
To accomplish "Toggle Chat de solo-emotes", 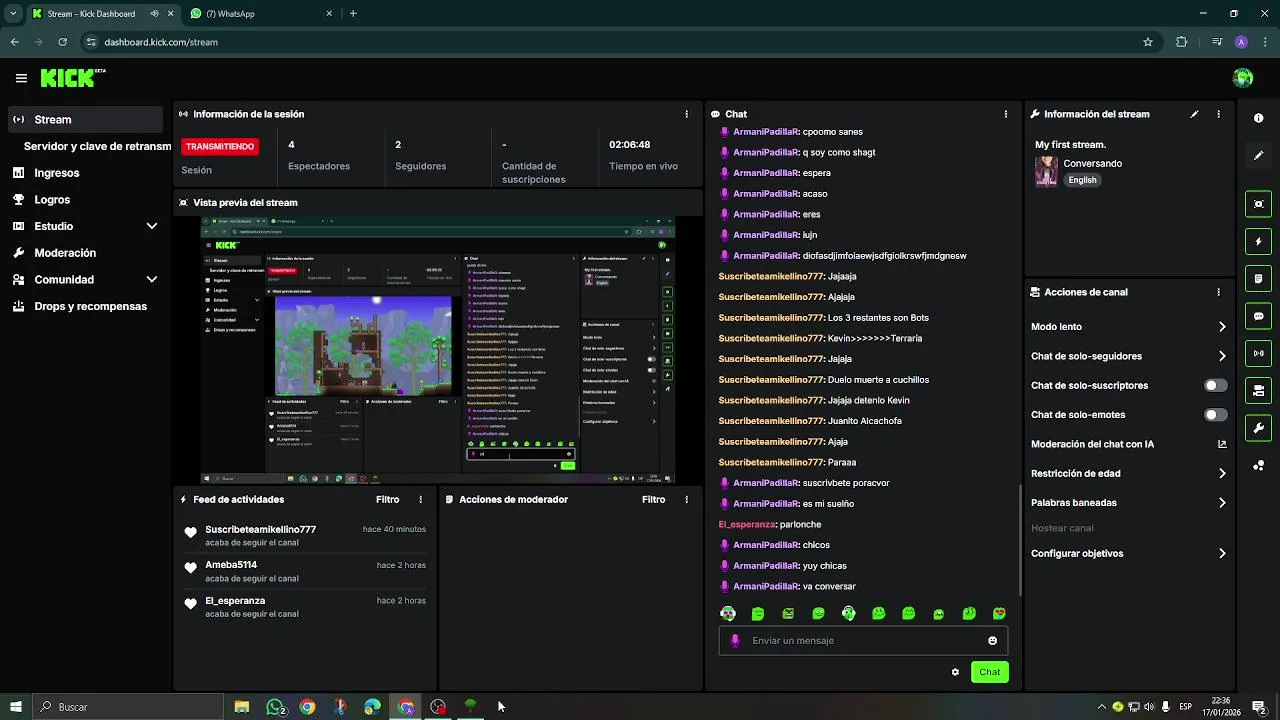I will tap(1216, 415).
